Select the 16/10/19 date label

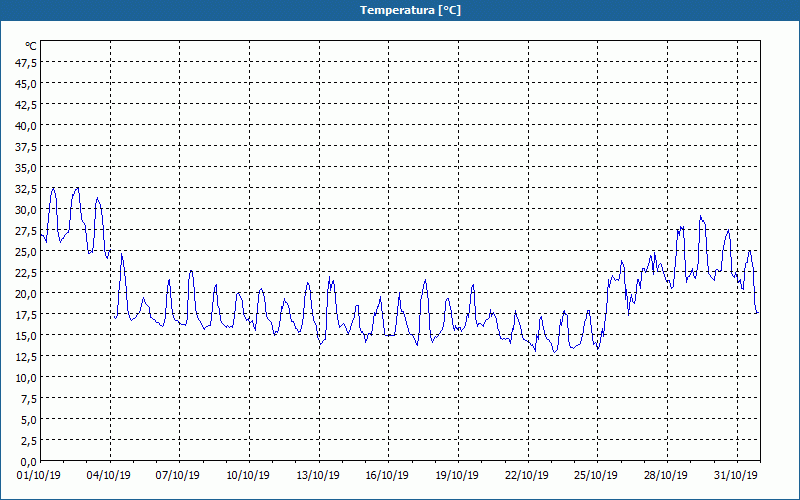(387, 475)
